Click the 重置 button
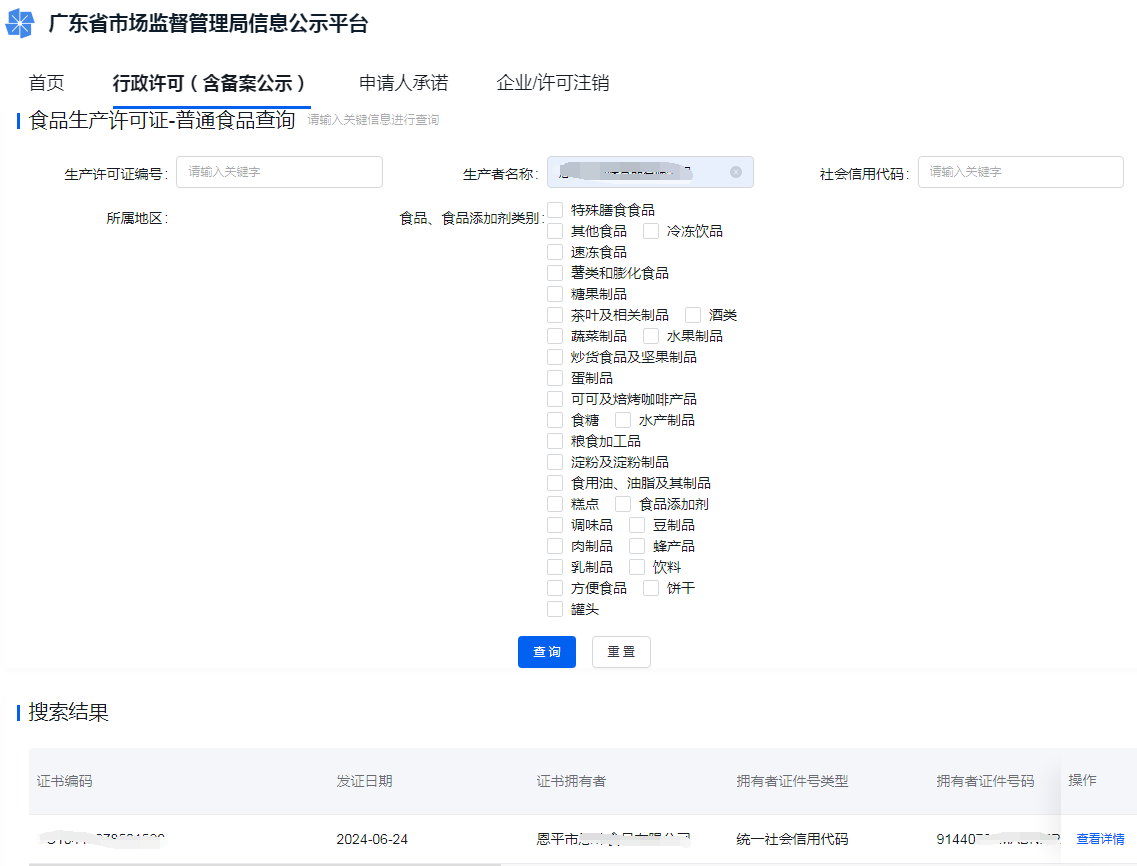1137x866 pixels. (x=621, y=652)
